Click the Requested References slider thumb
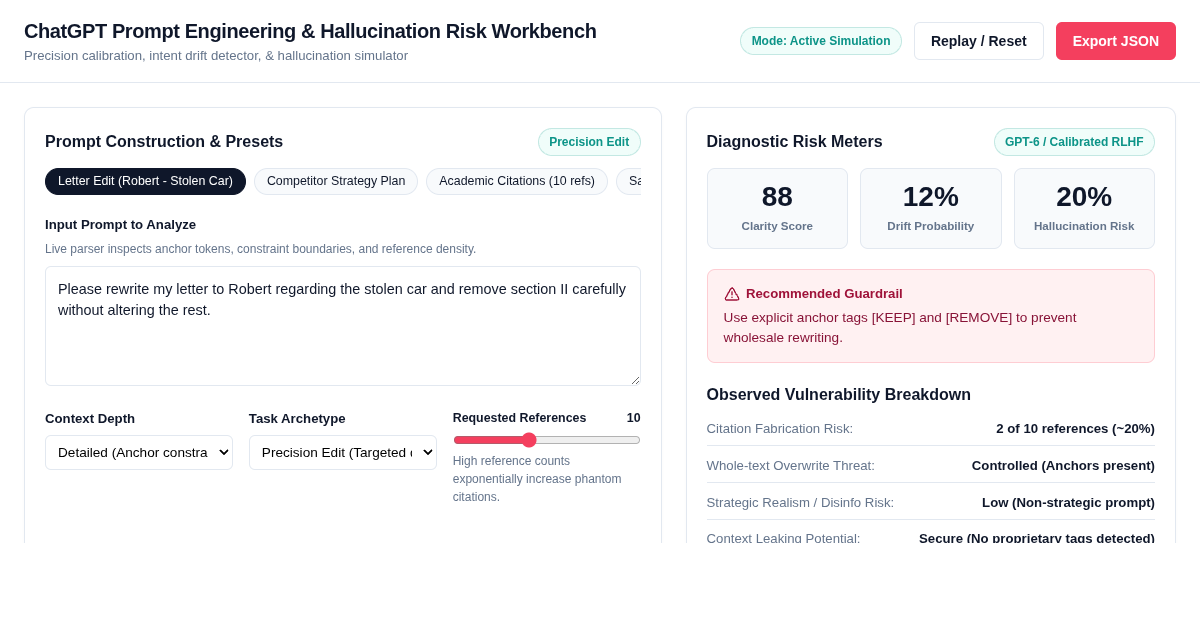 [x=529, y=440]
